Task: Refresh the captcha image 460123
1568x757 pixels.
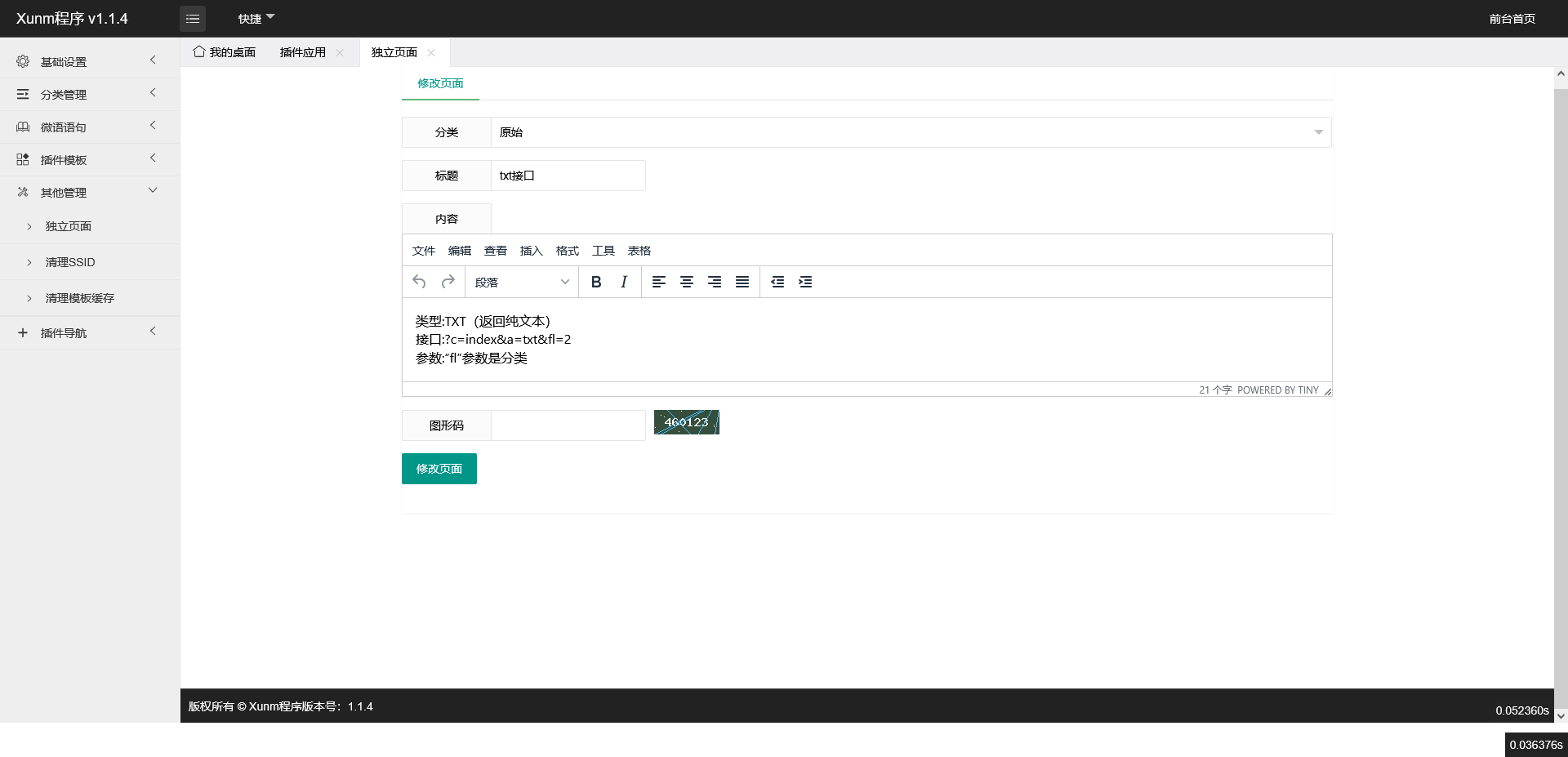Action: click(686, 422)
